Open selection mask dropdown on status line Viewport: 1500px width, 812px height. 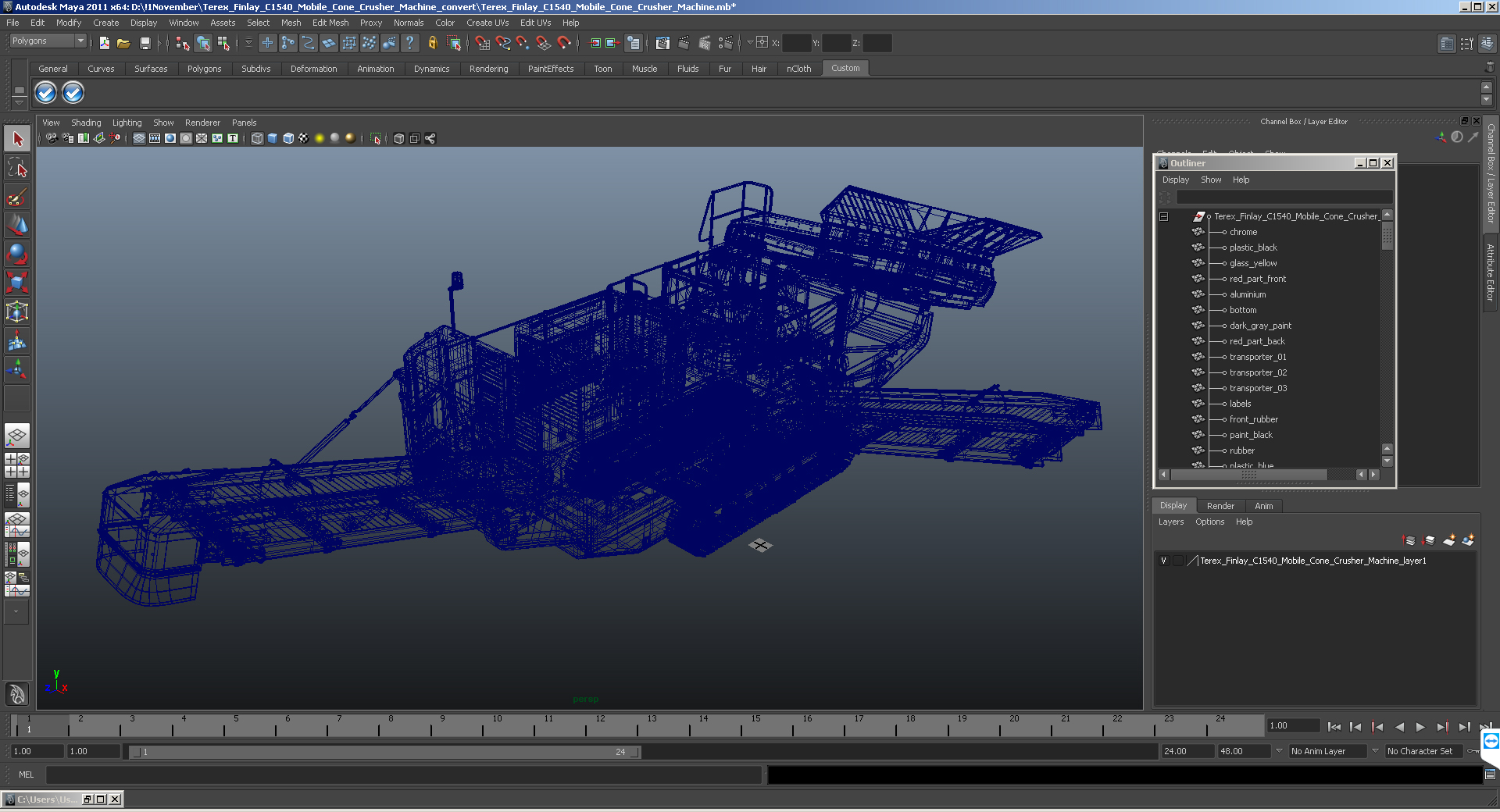point(249,43)
